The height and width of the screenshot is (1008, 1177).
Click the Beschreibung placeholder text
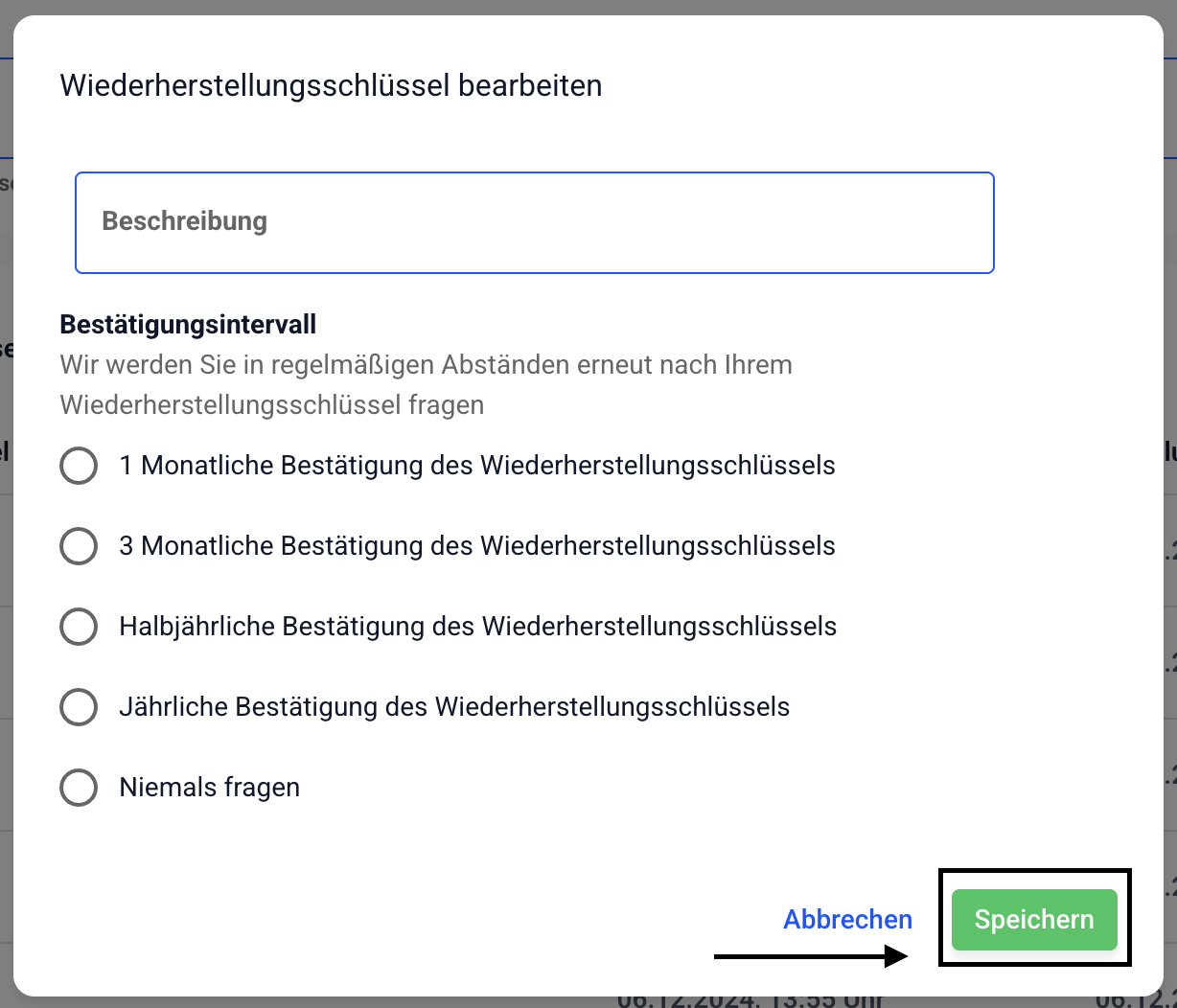click(185, 221)
